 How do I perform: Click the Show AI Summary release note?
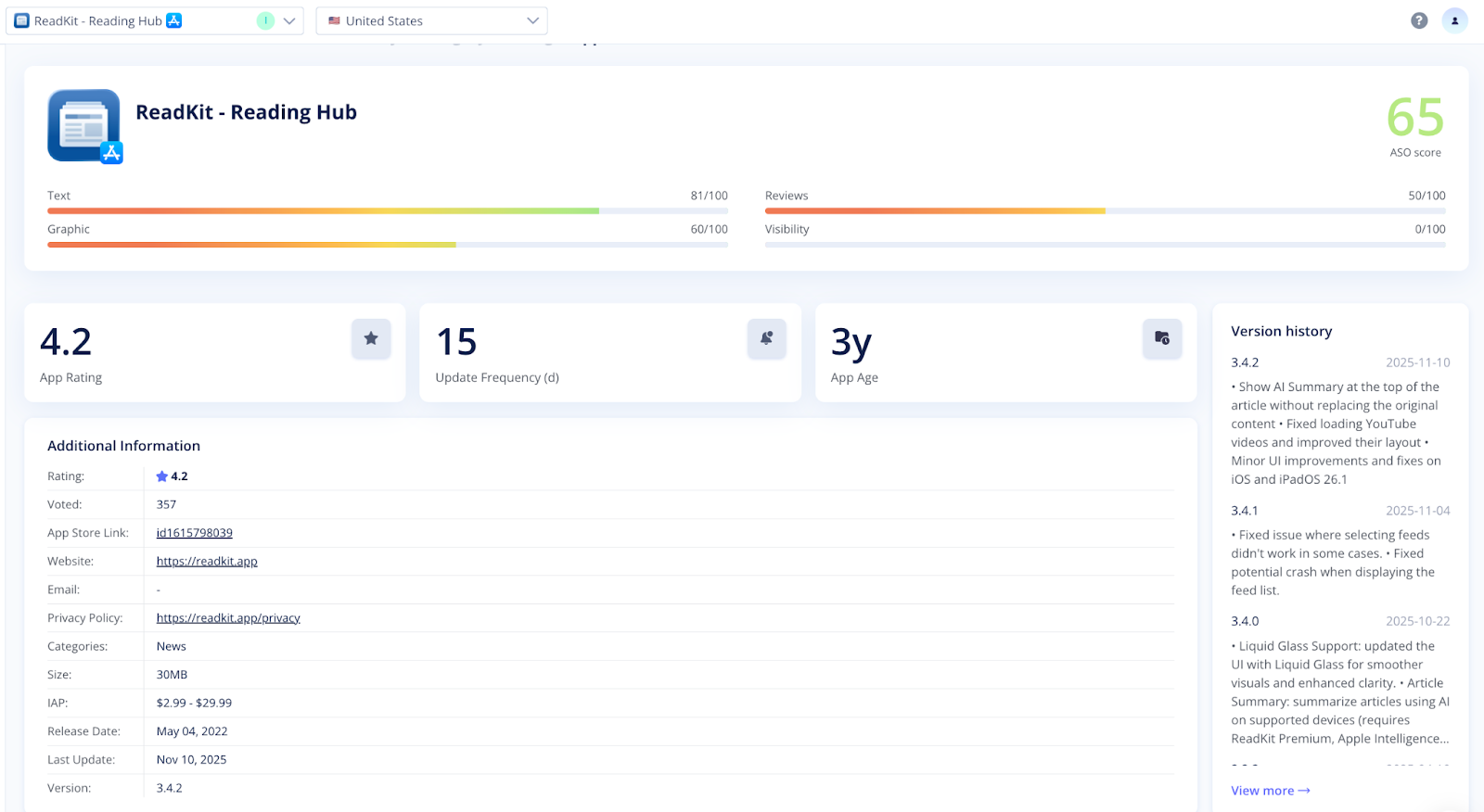tap(1337, 433)
